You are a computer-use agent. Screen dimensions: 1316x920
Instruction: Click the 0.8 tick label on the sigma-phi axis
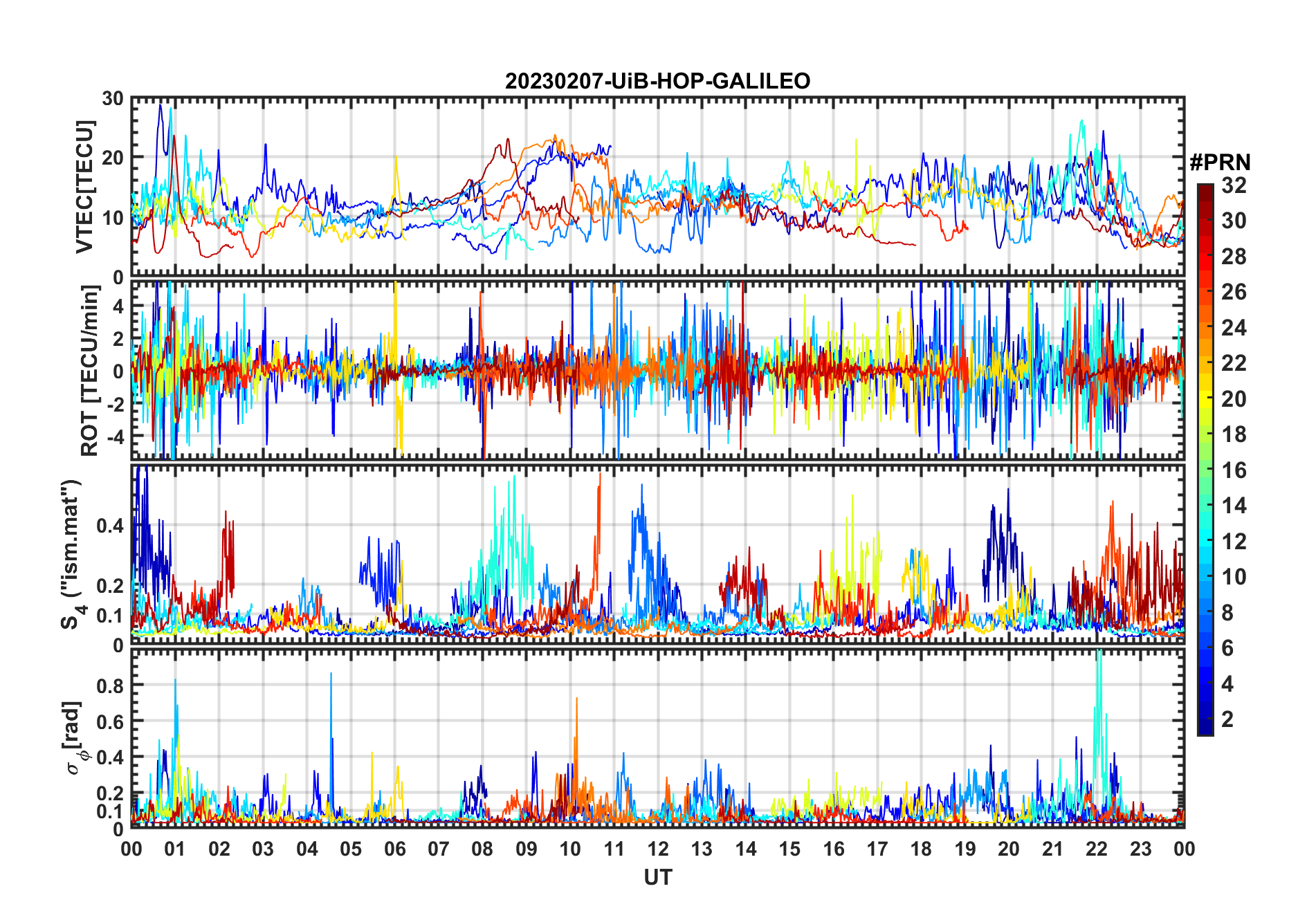[110, 686]
